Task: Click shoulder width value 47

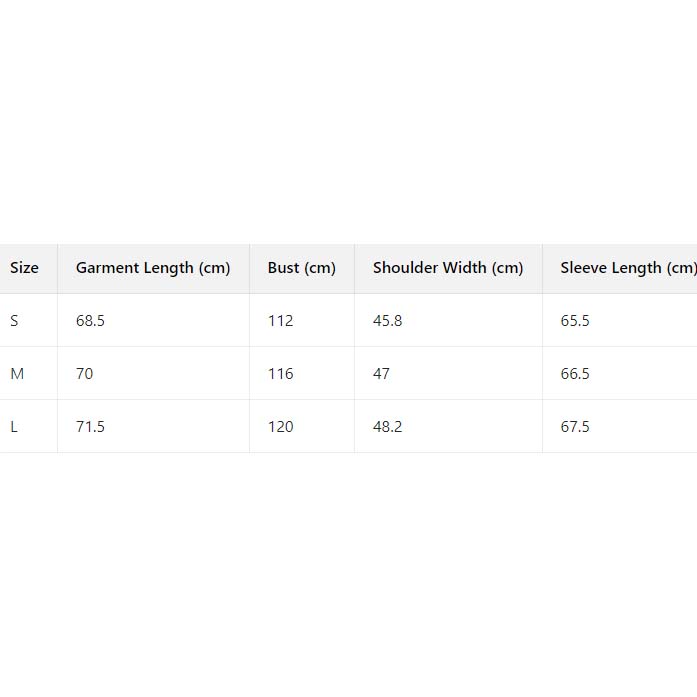Action: pyautogui.click(x=381, y=374)
